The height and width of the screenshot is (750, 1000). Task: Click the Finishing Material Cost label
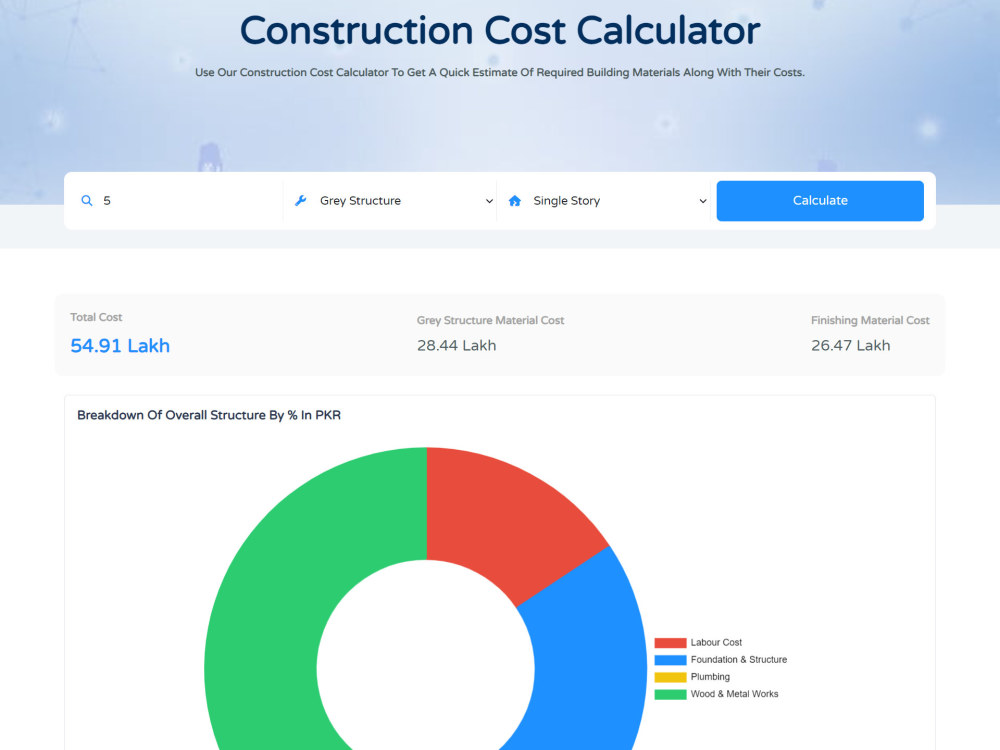[x=870, y=320]
